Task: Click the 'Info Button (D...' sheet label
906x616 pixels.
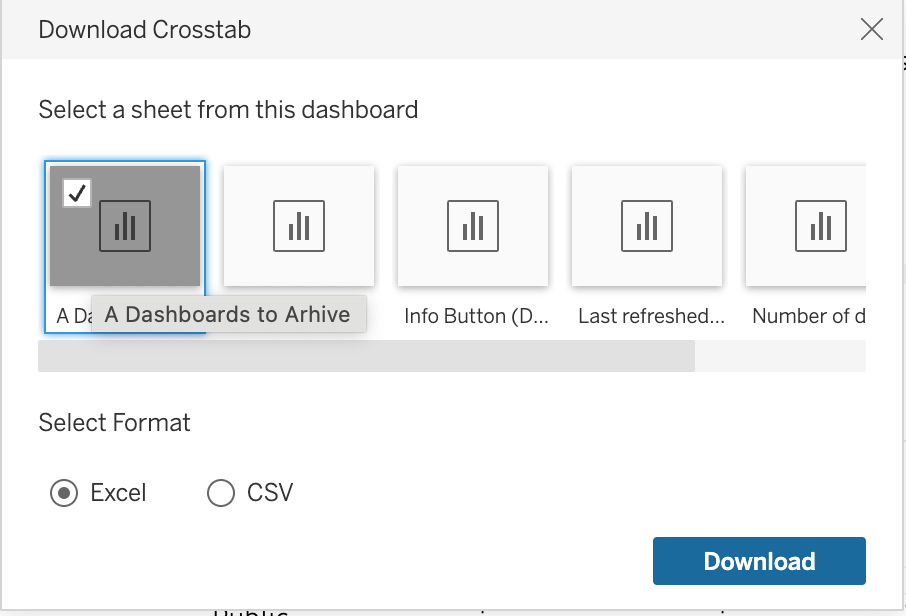Action: (x=476, y=316)
